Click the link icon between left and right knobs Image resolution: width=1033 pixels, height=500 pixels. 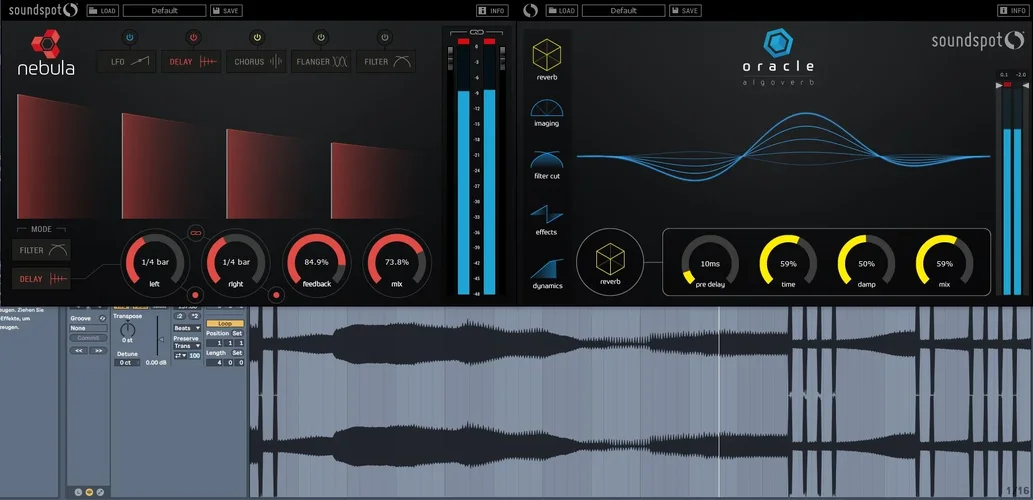(x=195, y=231)
